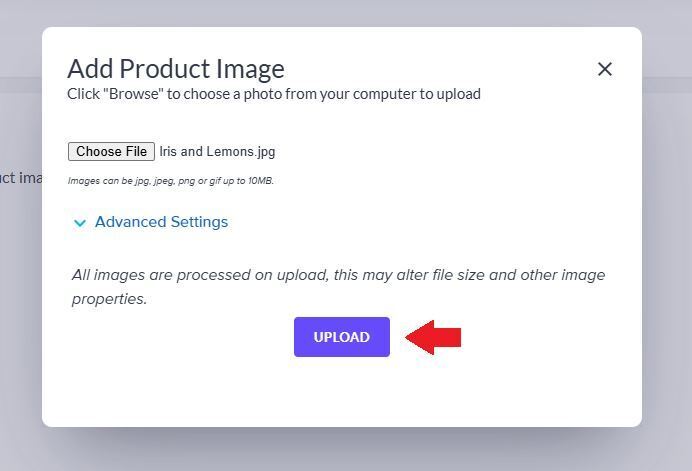Click the Browse instruction subtitle text
This screenshot has height=471, width=692.
(273, 94)
